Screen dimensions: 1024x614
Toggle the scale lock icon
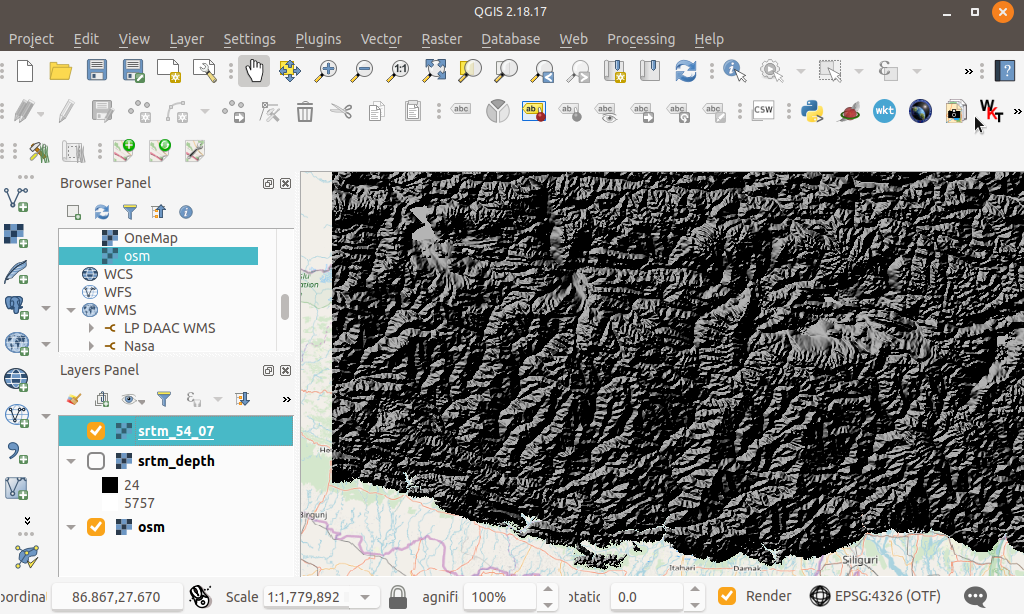point(398,596)
